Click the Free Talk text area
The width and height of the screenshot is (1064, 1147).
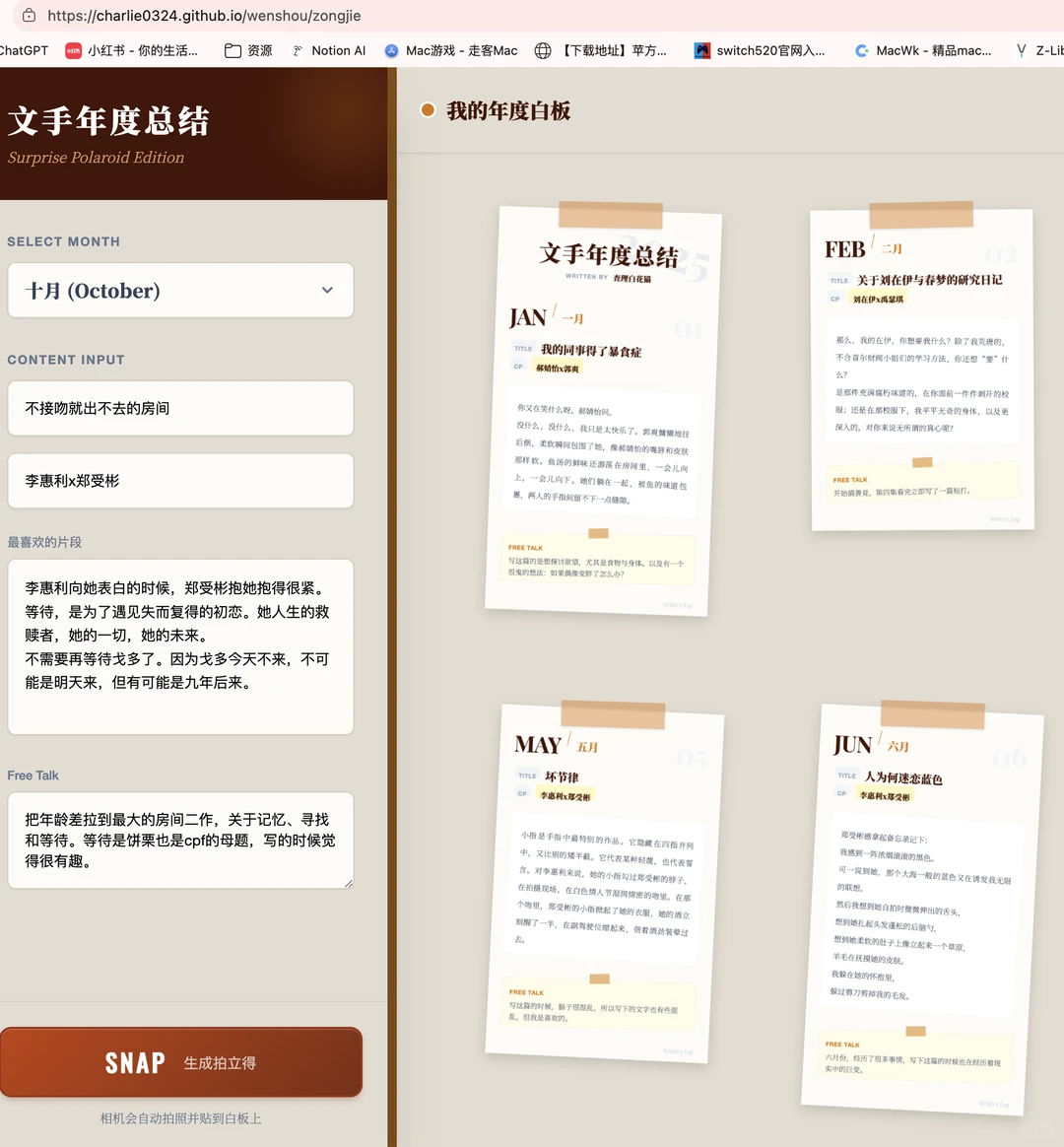180,840
